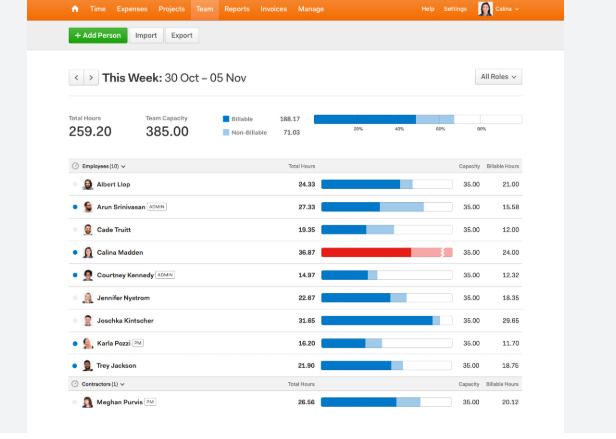Click the clock icon beside the Employees header
The height and width of the screenshot is (439, 616).
tap(75, 166)
